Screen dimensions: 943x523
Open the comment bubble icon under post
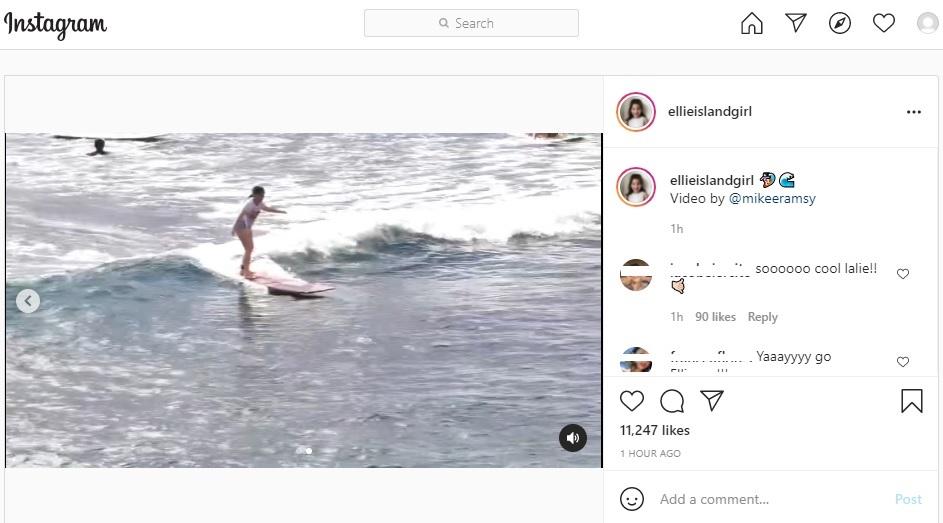[672, 401]
